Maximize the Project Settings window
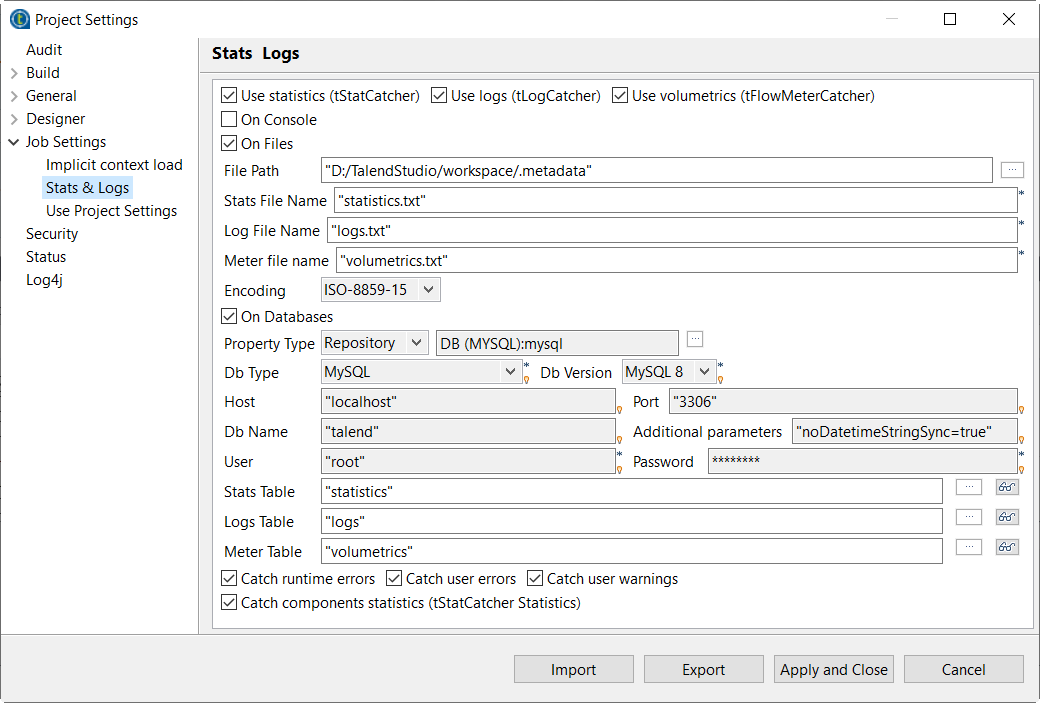The width and height of the screenshot is (1040, 703). (x=950, y=19)
